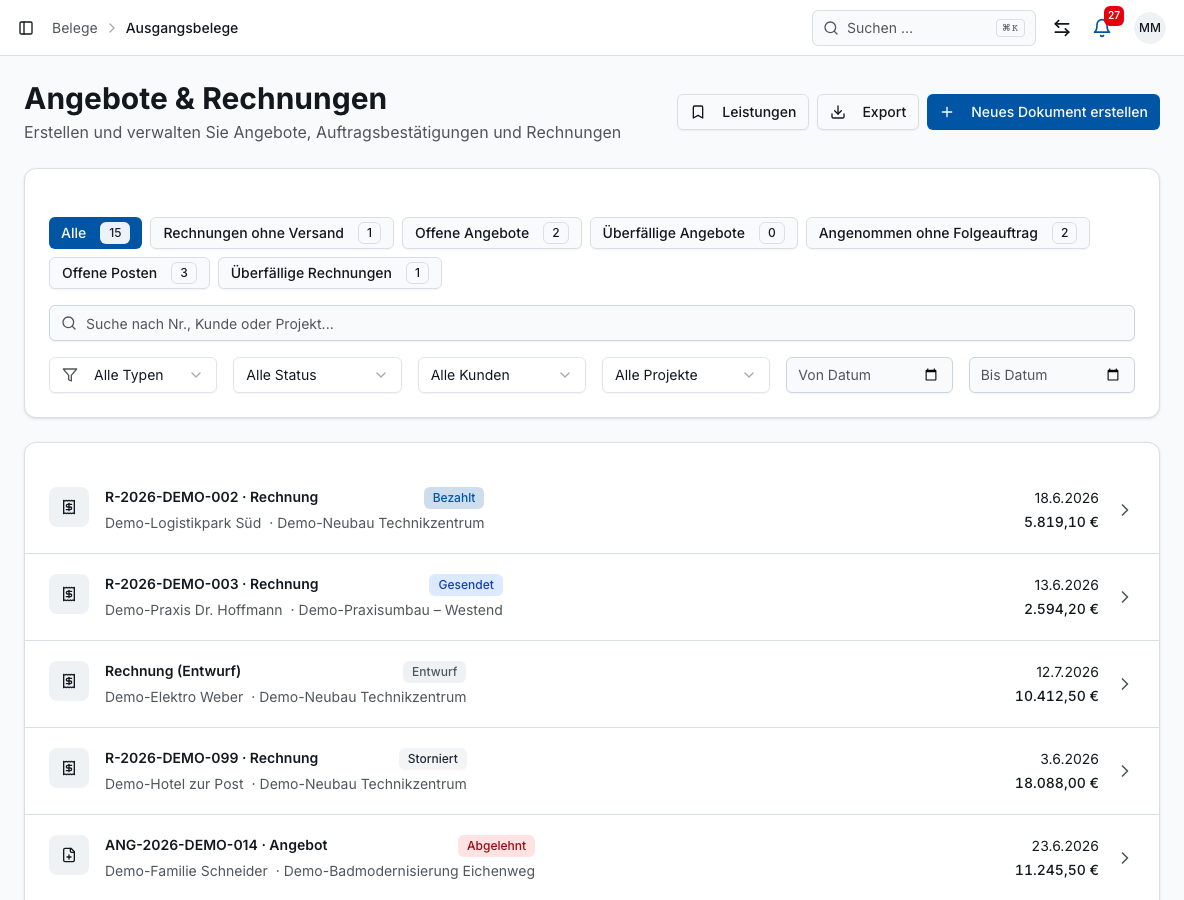Open row arrow for R-2026-DEMO-099
1184x900 pixels.
click(1124, 771)
